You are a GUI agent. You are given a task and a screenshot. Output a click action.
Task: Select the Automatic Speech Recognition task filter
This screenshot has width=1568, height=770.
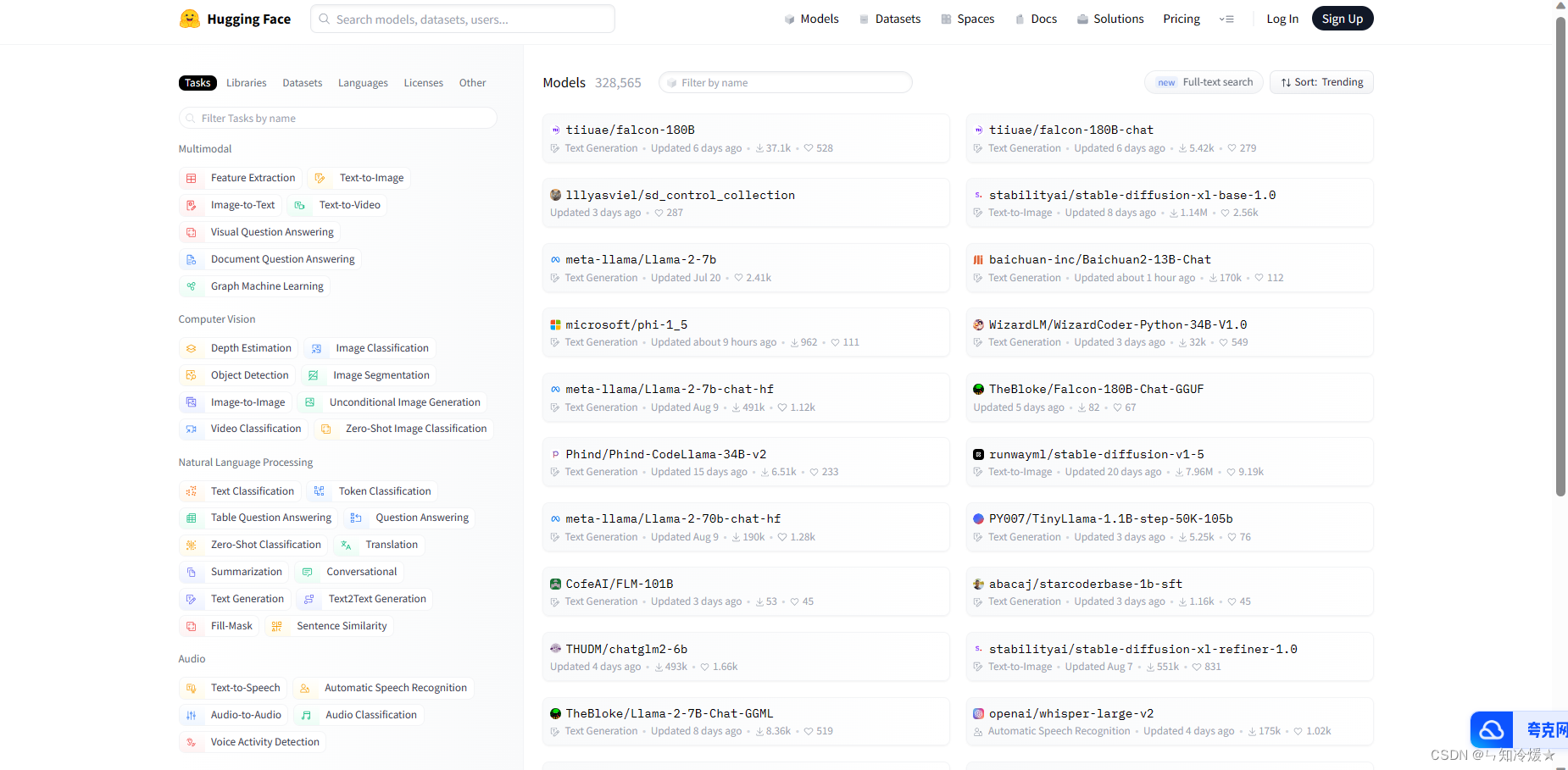[383, 688]
